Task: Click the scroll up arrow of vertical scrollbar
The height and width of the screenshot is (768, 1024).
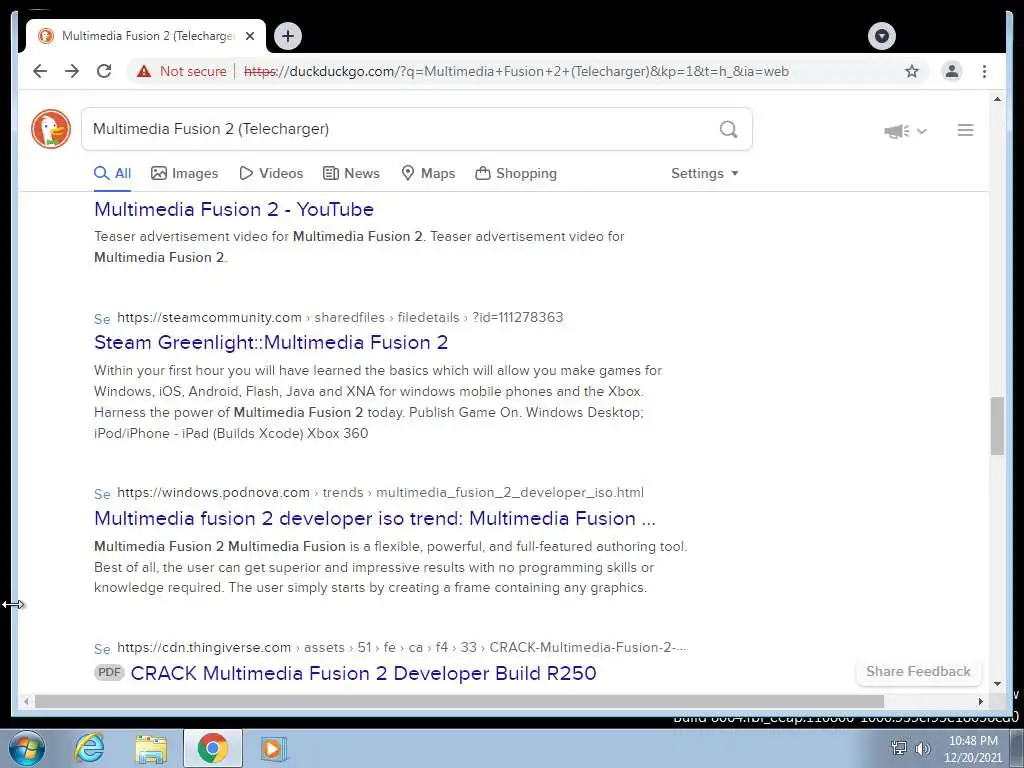Action: point(997,99)
